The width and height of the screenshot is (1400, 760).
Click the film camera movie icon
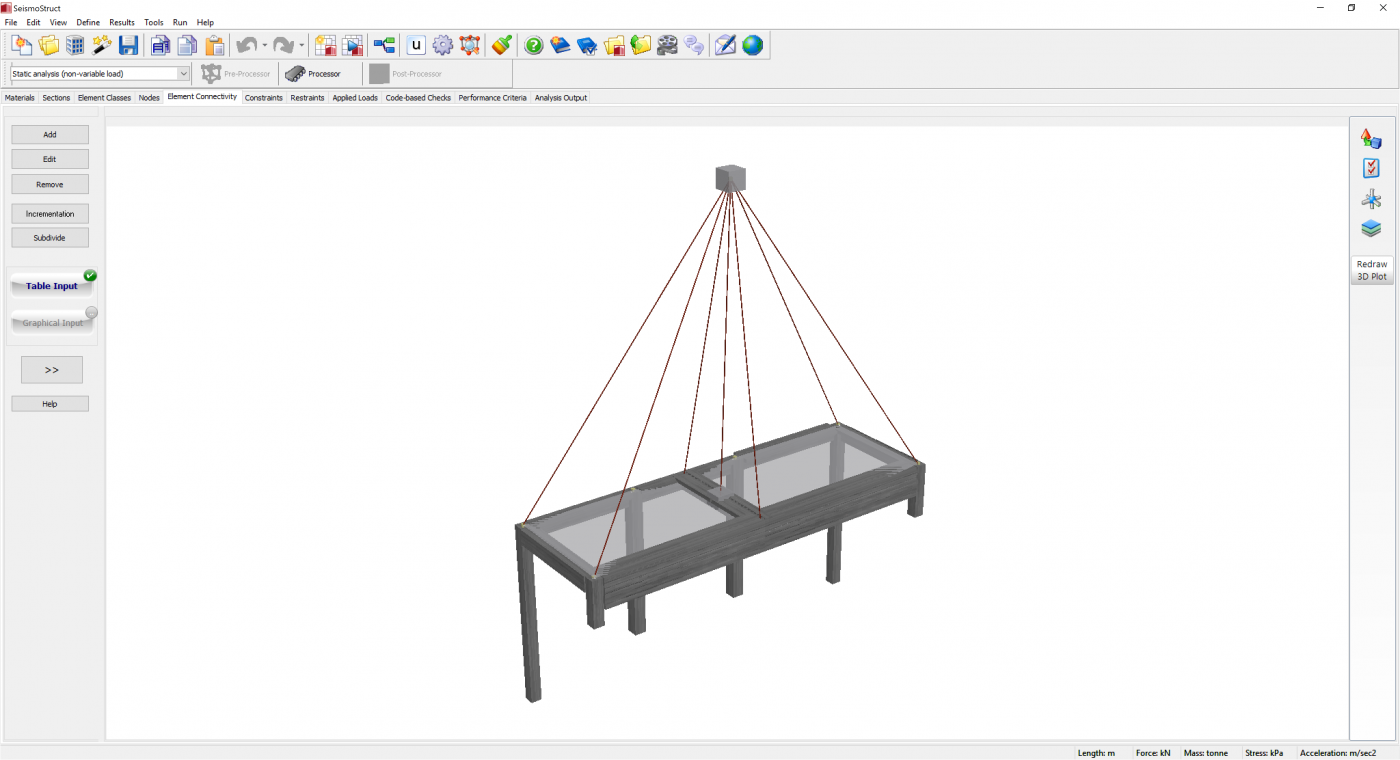pyautogui.click(x=667, y=45)
